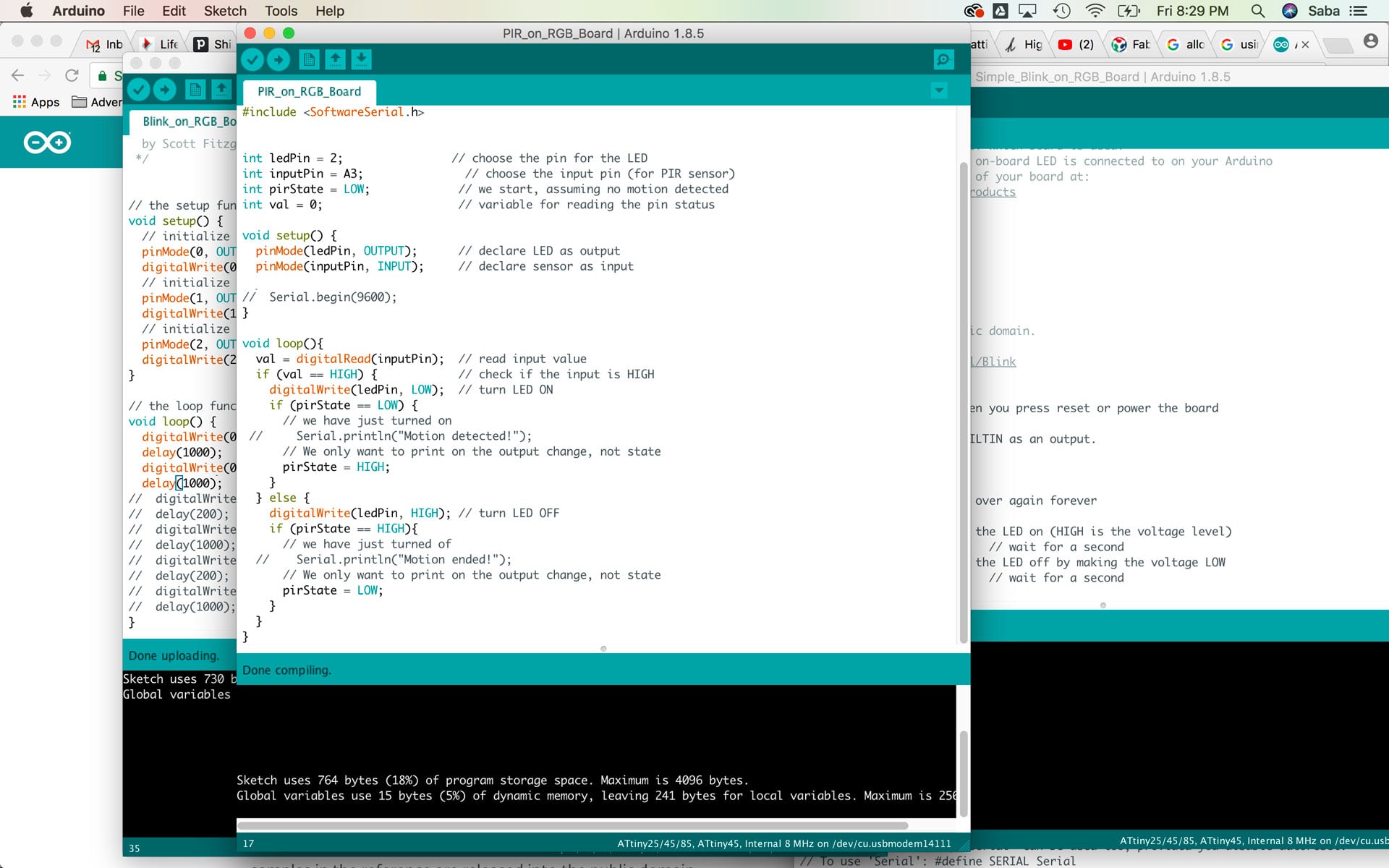Screen dimensions: 1389x868
Task: Open Time Machine menu bar icon
Action: (x=1062, y=11)
